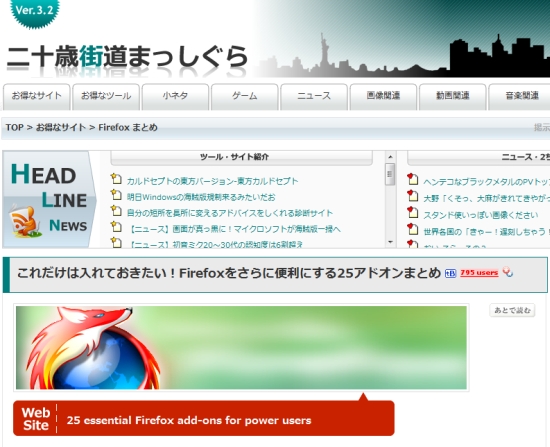Click the red-pin icon beside スタンド使い headline
This screenshot has height=447, width=550.
413,213
